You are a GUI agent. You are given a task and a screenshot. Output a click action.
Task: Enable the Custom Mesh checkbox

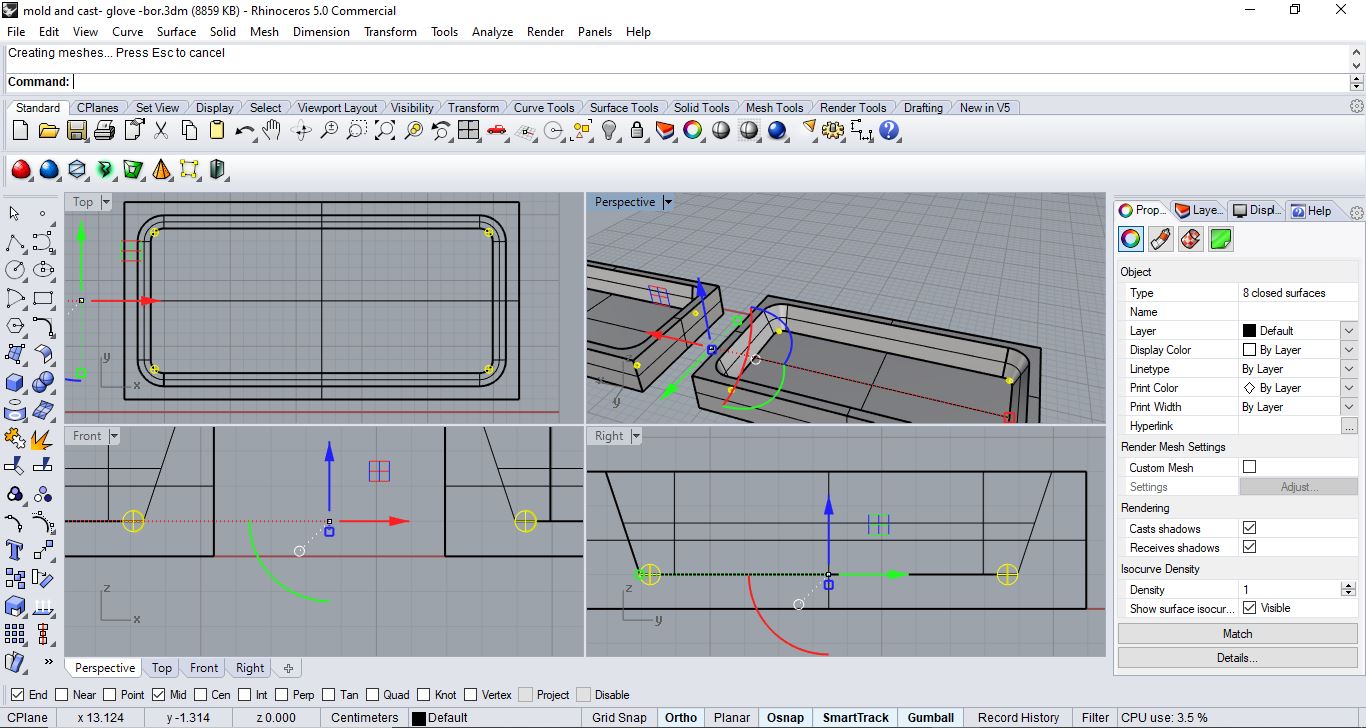(x=1249, y=467)
